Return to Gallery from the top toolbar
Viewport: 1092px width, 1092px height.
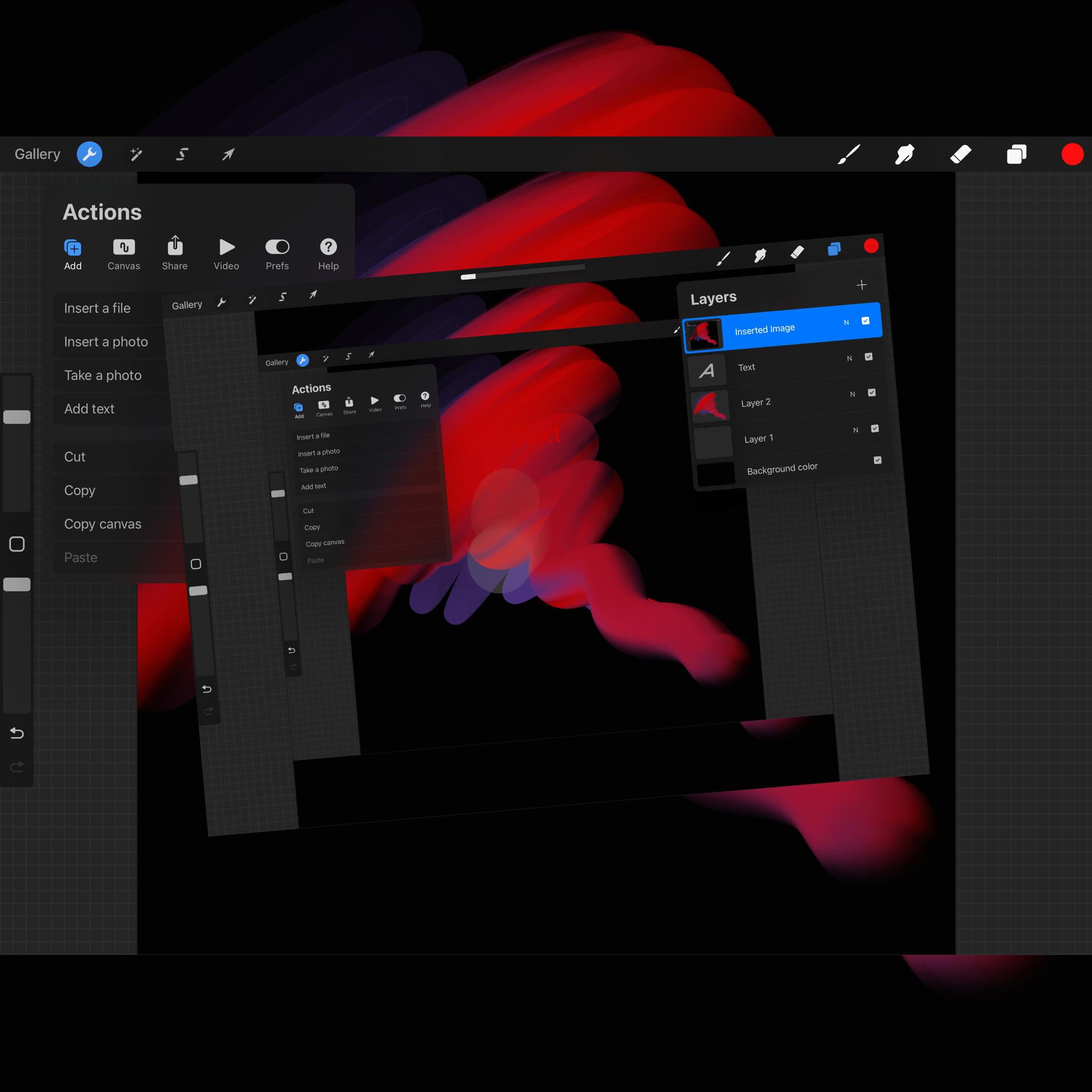37,154
